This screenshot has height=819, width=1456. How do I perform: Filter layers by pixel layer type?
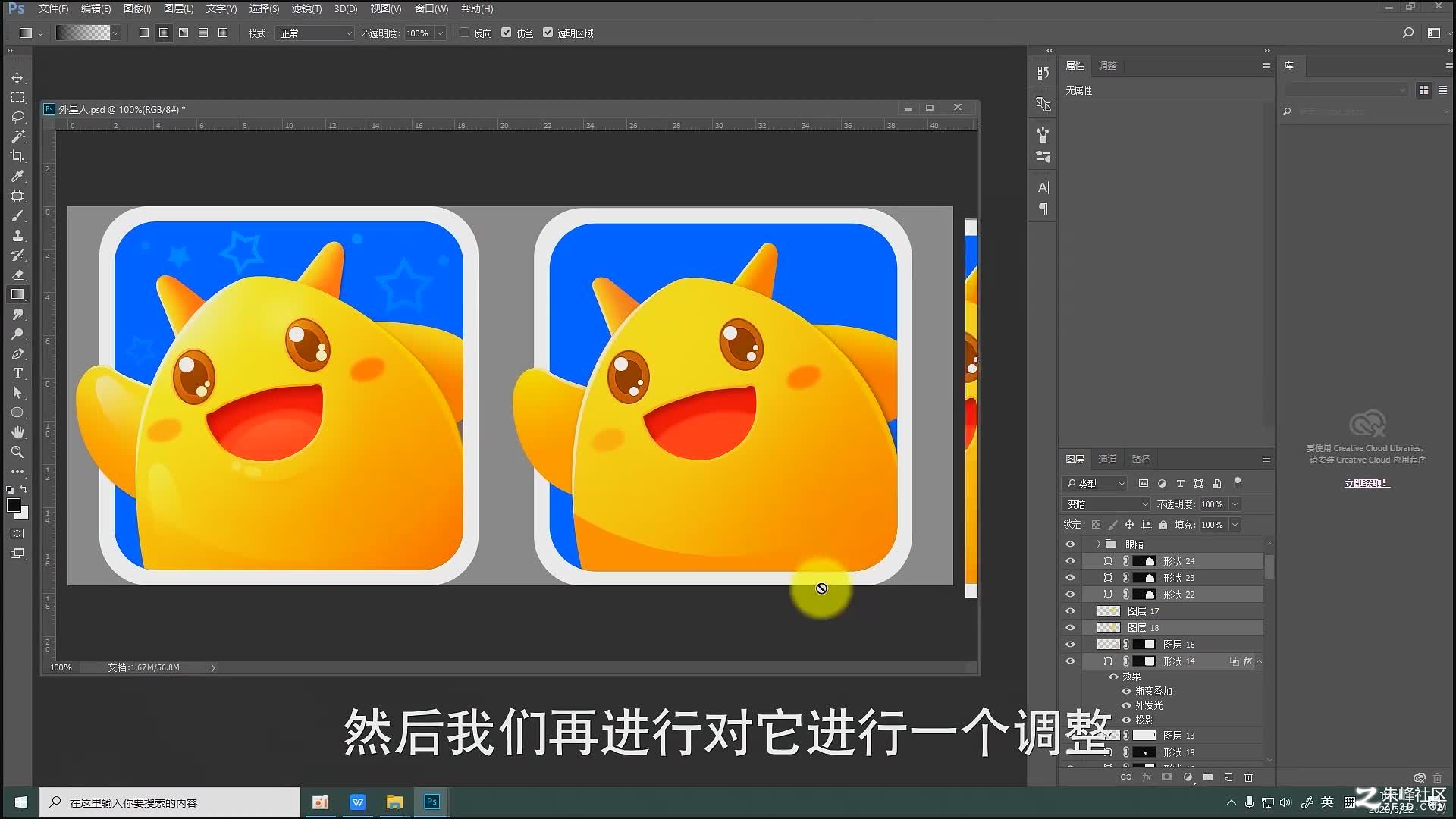(1144, 483)
